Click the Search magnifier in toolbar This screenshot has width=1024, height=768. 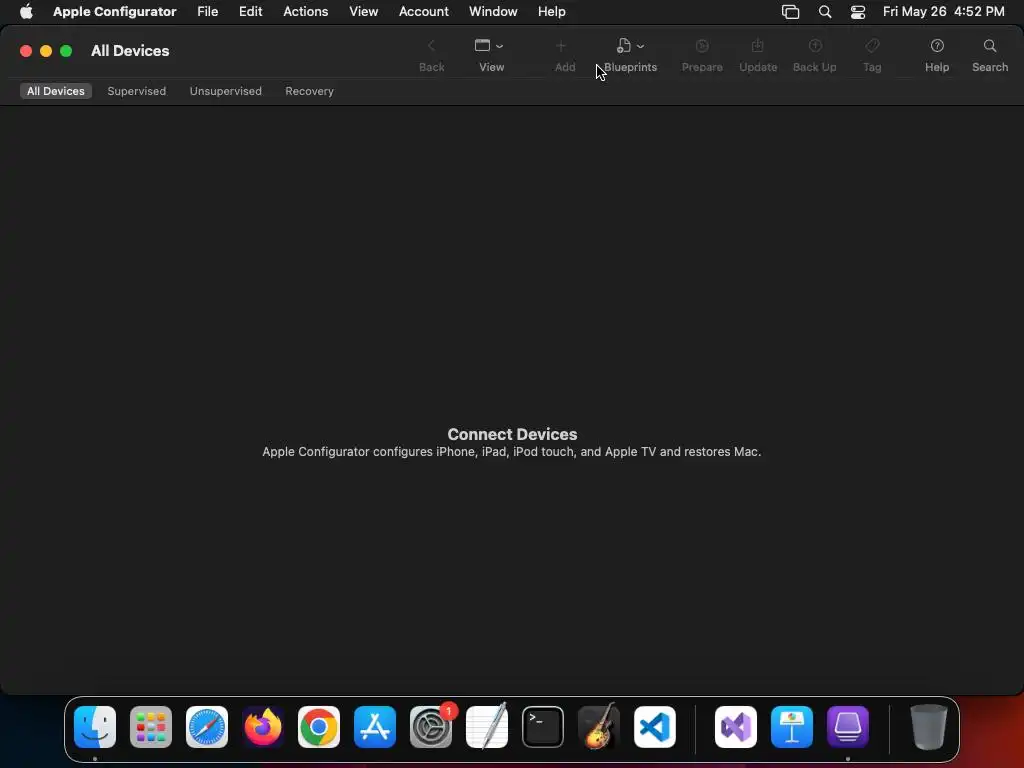click(x=990, y=46)
